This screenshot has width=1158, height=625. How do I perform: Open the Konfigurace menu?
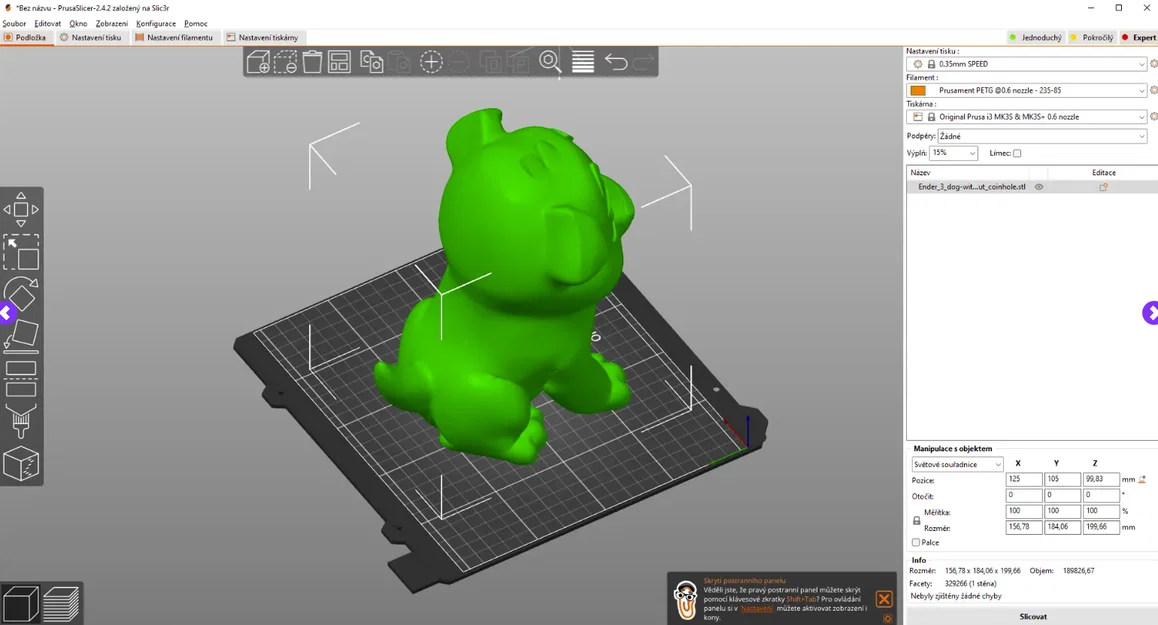coord(156,24)
